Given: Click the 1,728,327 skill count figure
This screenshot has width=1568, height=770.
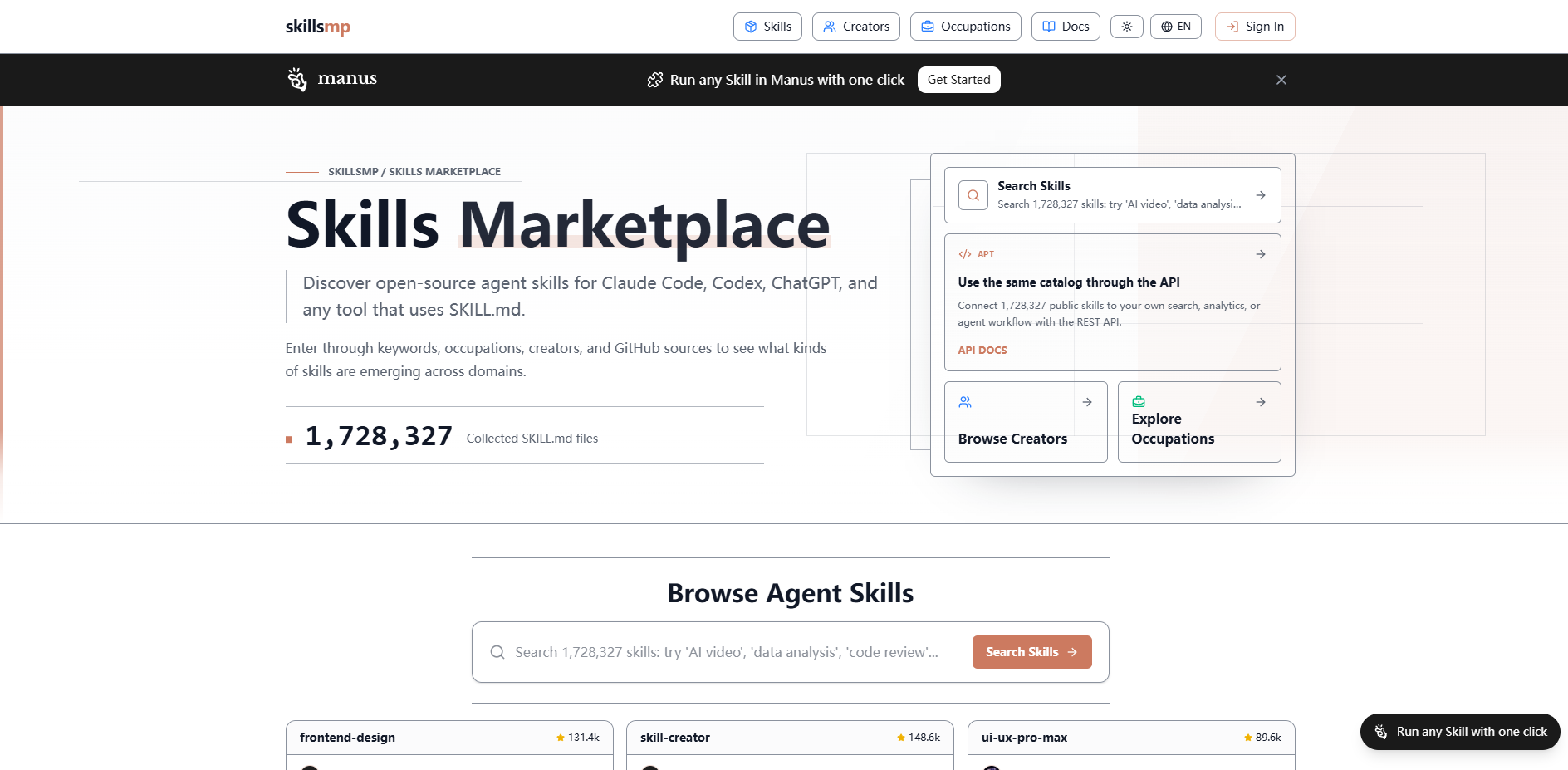Looking at the screenshot, I should (x=379, y=436).
